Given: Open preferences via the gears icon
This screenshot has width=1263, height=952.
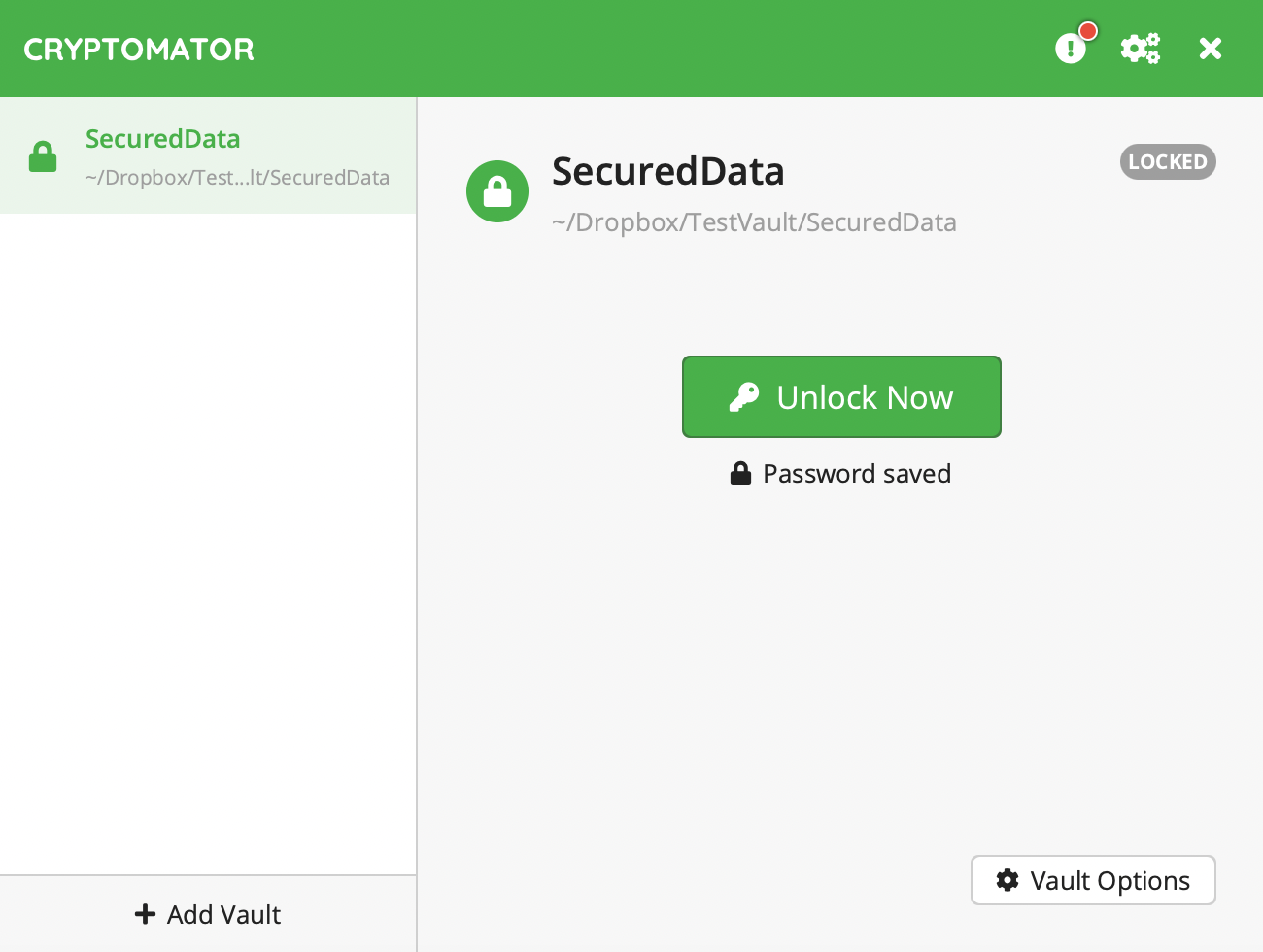Looking at the screenshot, I should (1141, 48).
